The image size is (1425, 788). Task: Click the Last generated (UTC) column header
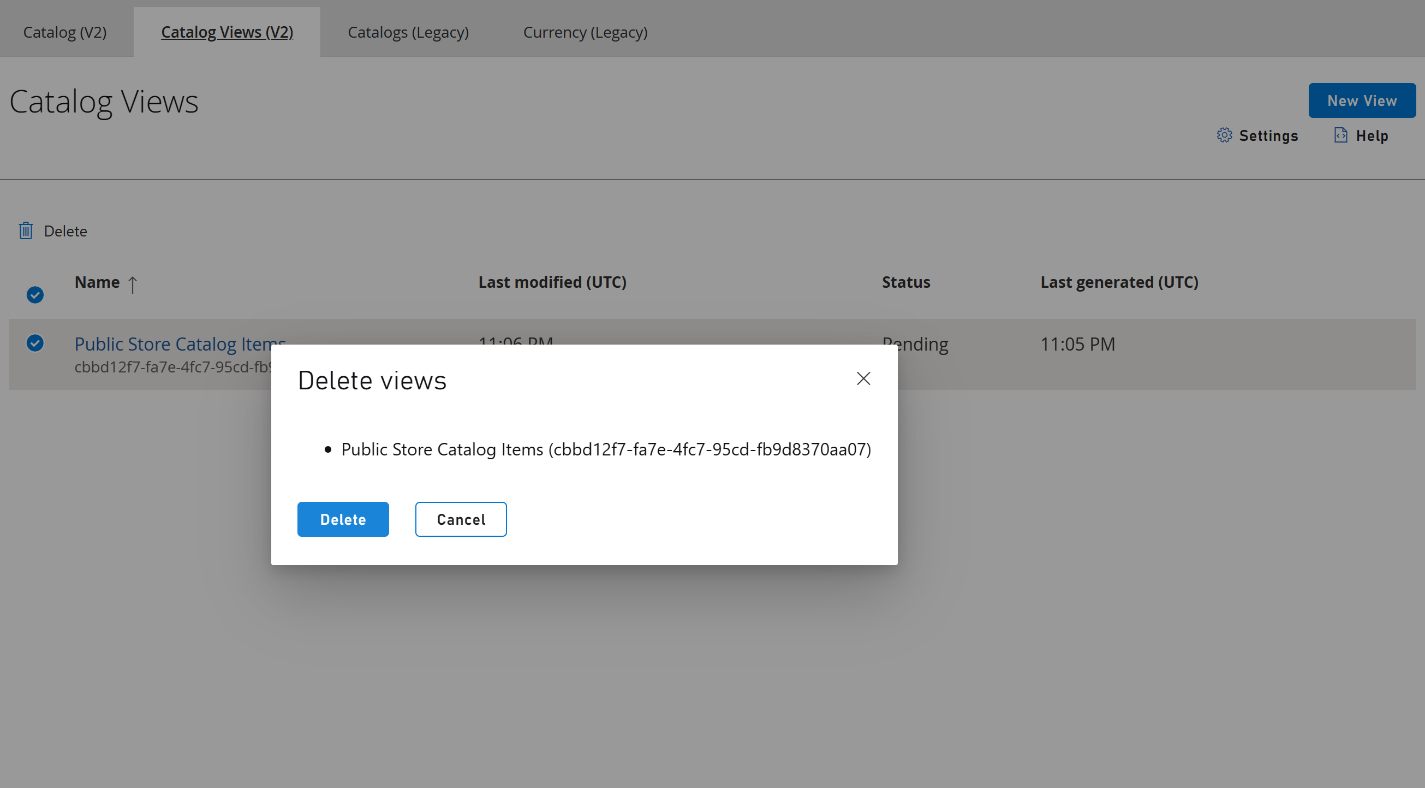[1119, 282]
